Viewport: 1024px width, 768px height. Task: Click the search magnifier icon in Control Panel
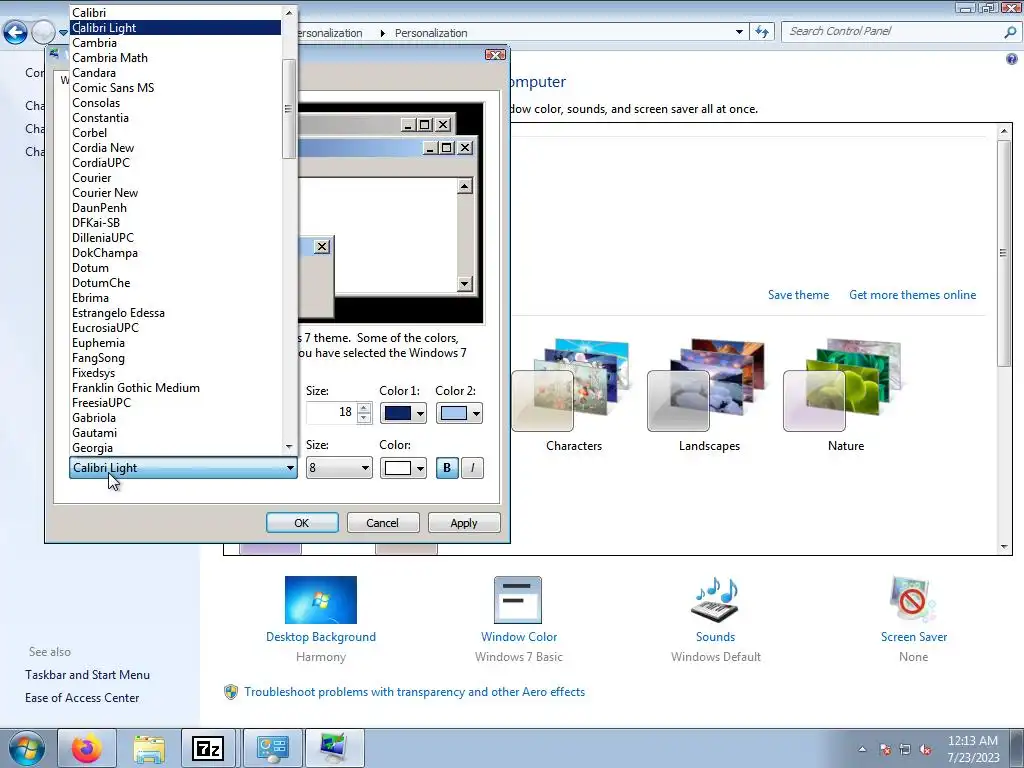(1010, 31)
